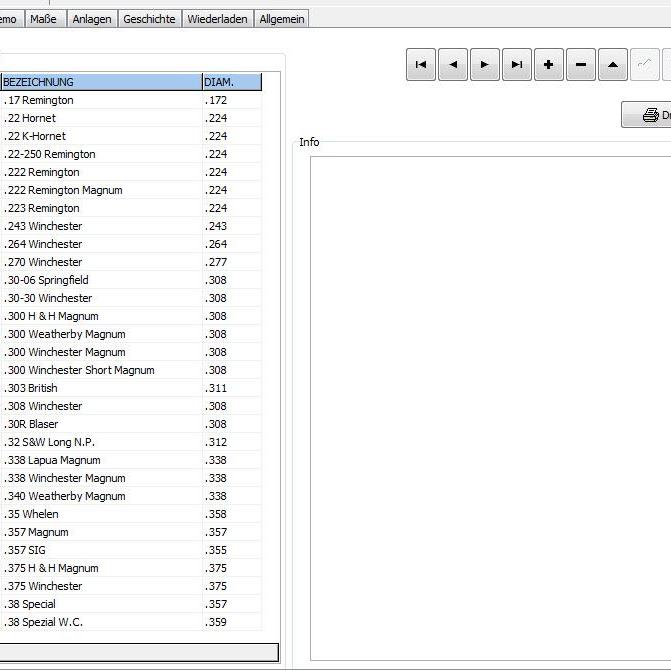Select row .30-06 Springfield
The image size is (671, 671).
coord(131,280)
